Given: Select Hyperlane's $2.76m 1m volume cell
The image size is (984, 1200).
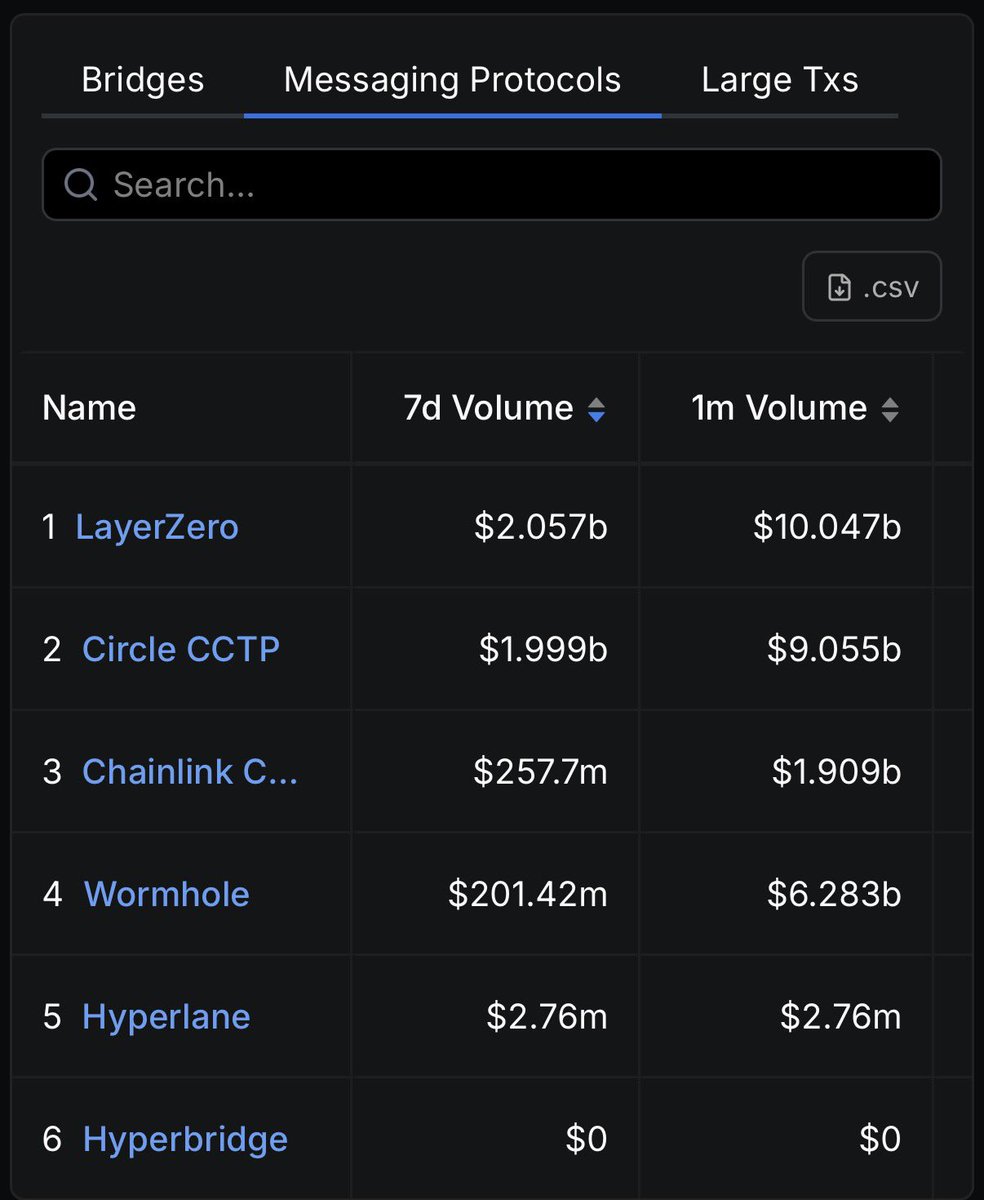Looking at the screenshot, I should coord(786,1017).
